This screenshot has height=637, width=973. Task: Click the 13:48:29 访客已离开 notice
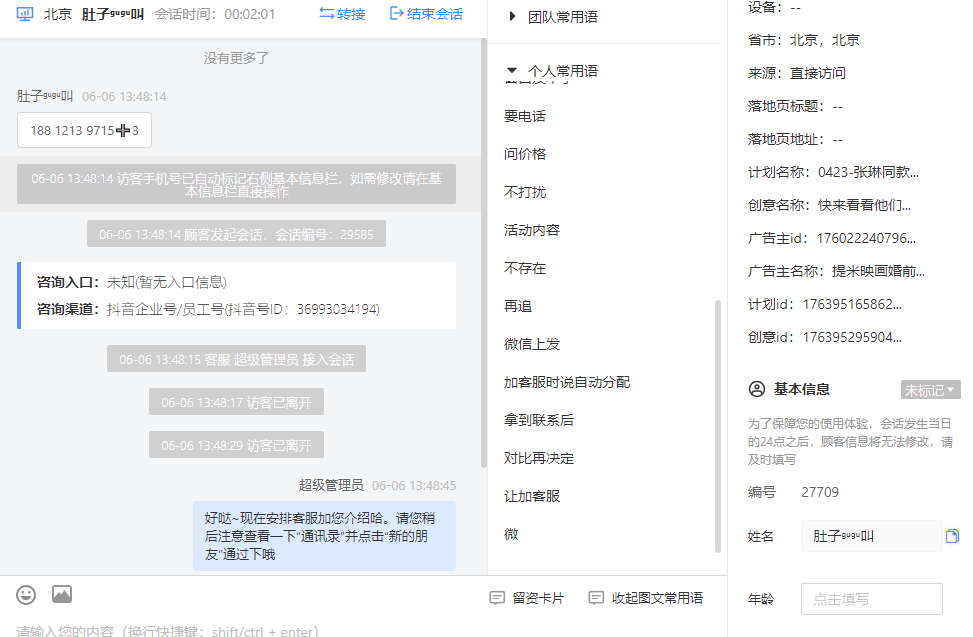click(x=236, y=445)
